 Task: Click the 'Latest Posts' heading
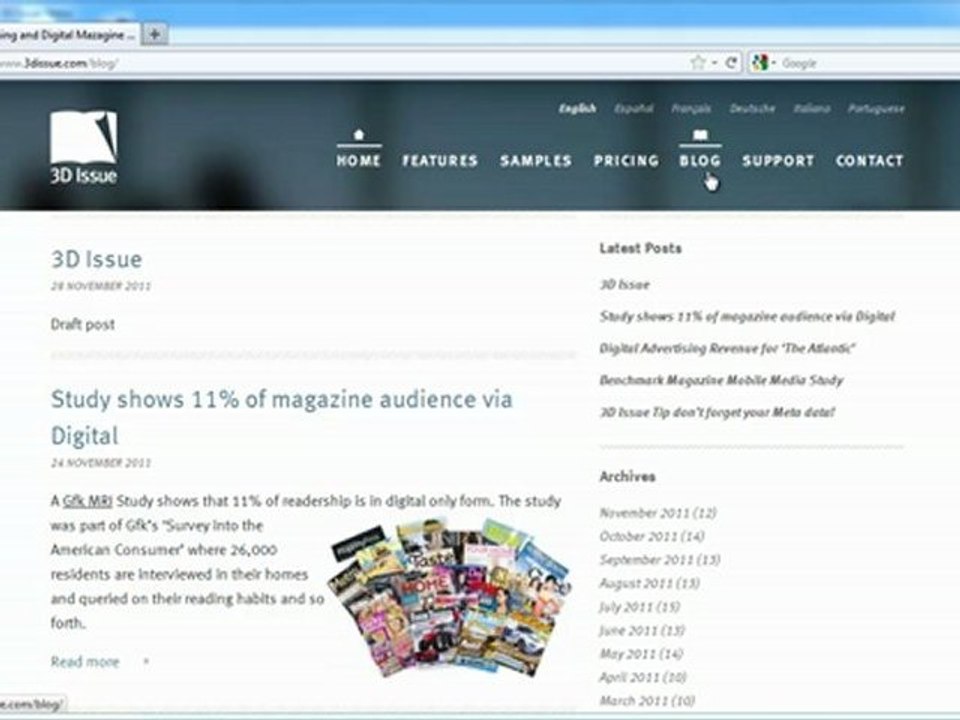click(640, 248)
